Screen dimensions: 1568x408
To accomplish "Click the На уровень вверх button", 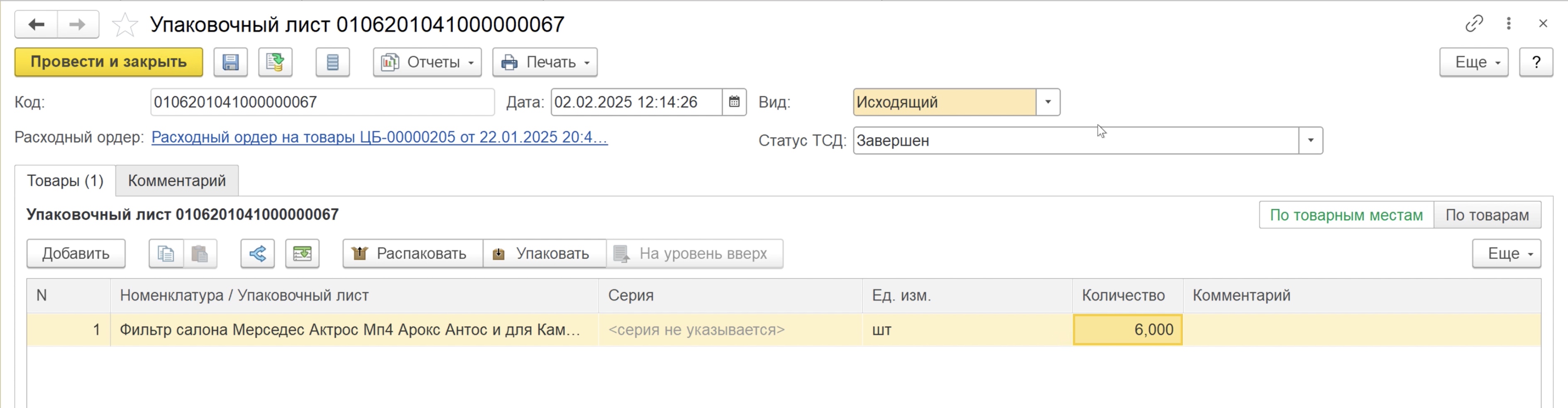I will coord(694,254).
